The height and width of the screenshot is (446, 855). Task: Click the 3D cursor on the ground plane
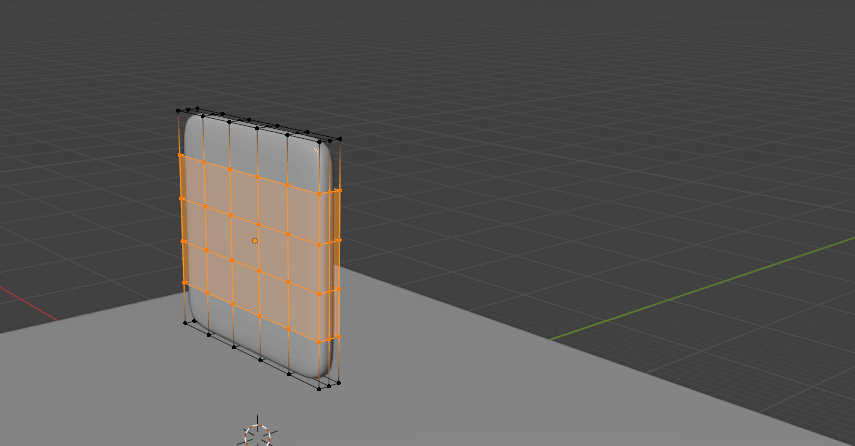point(259,433)
